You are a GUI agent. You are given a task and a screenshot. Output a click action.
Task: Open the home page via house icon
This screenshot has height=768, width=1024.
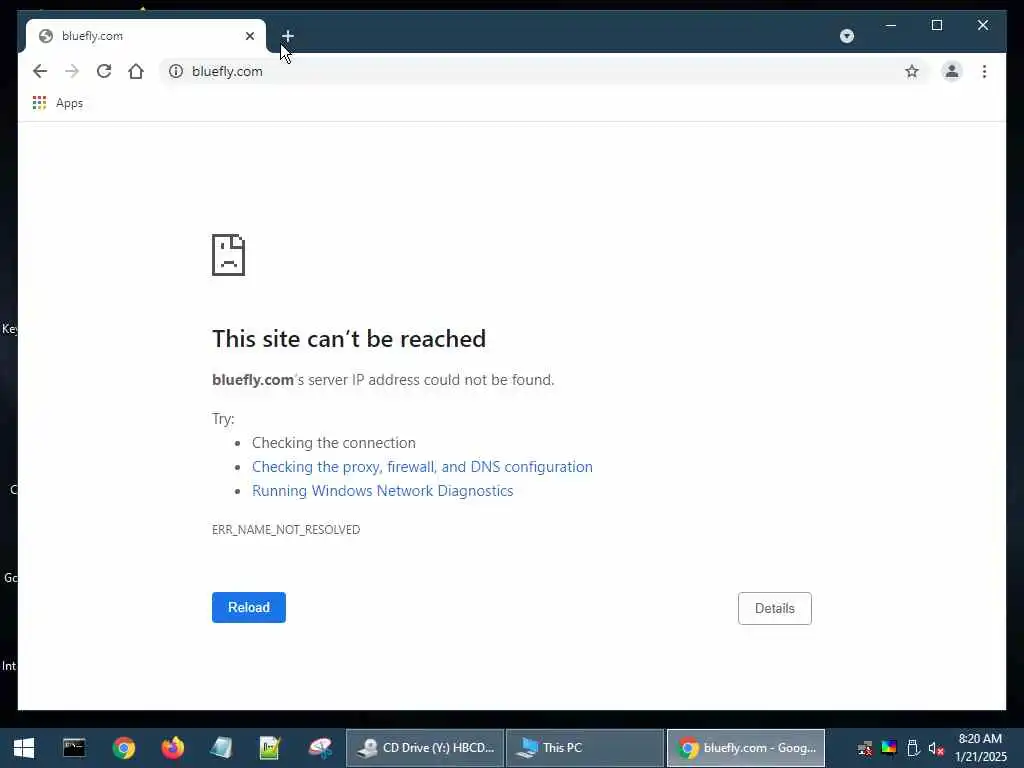[x=136, y=71]
